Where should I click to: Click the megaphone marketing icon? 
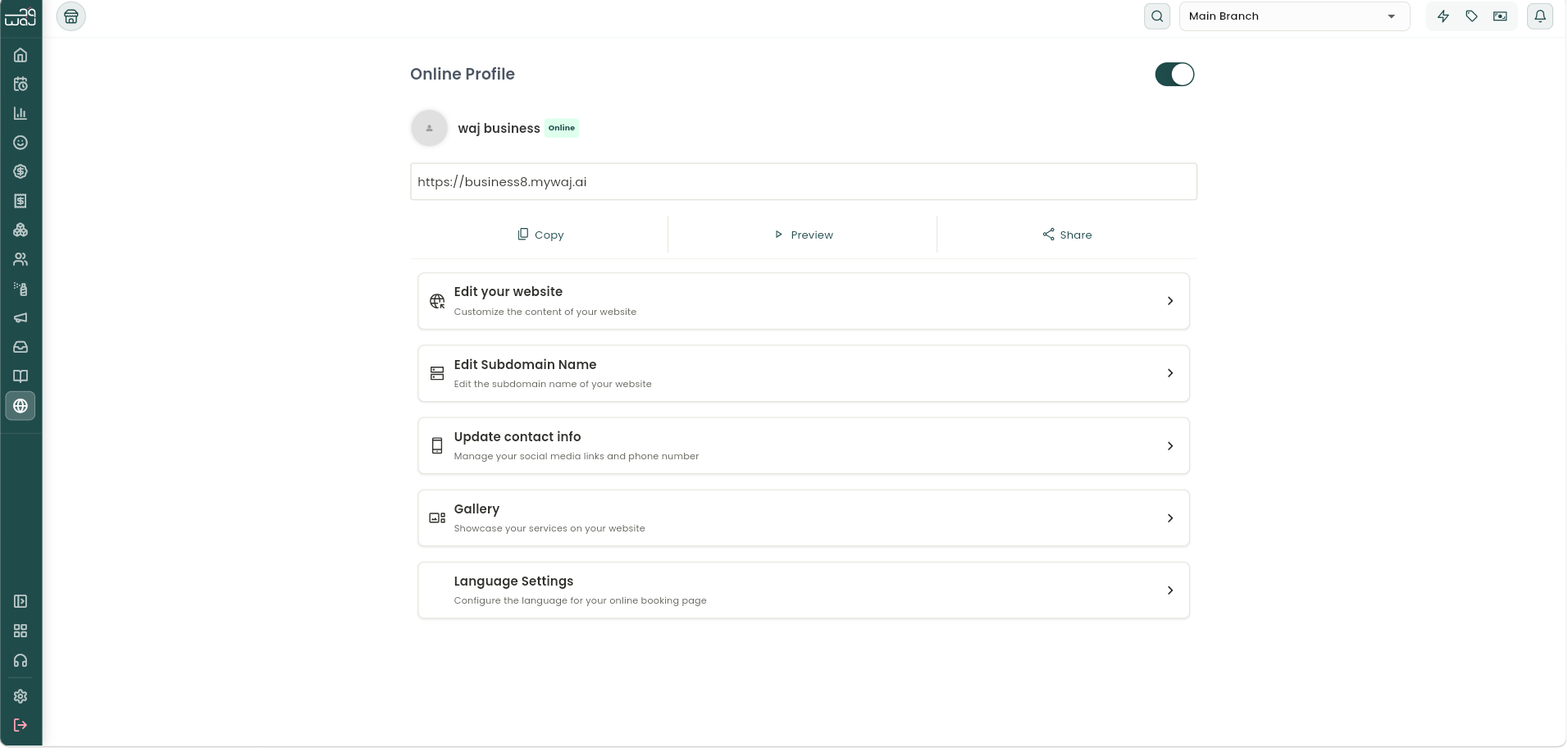tap(21, 317)
